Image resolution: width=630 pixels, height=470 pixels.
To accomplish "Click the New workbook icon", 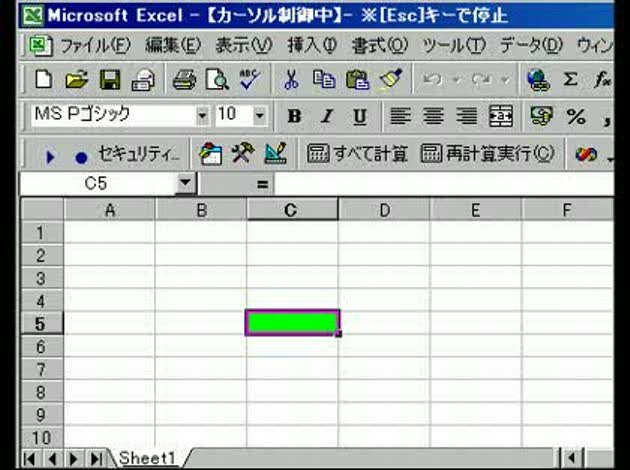I will (x=43, y=80).
